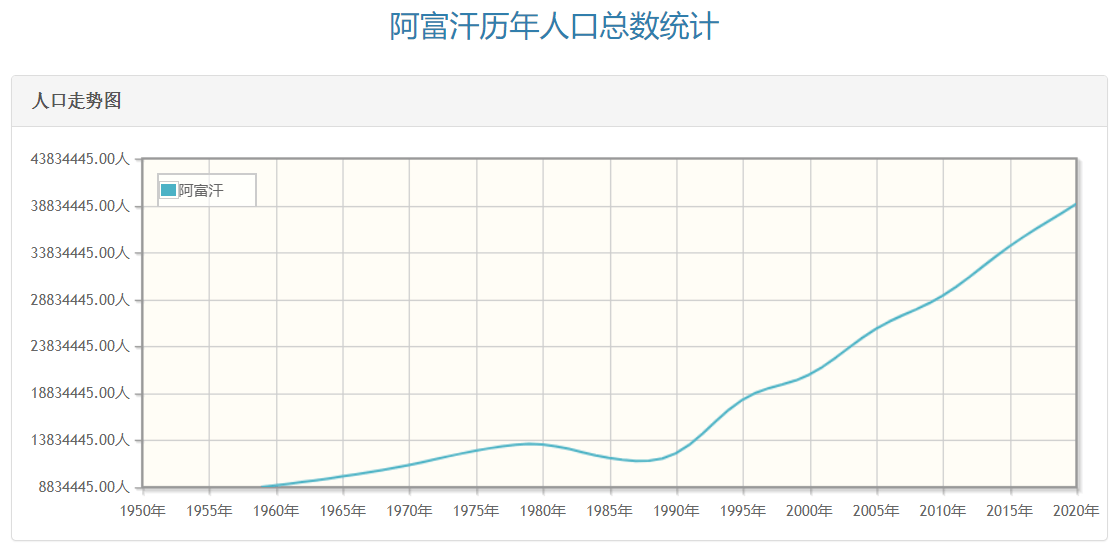Click the 1950年 x-axis label
The width and height of the screenshot is (1116, 552).
pos(142,511)
